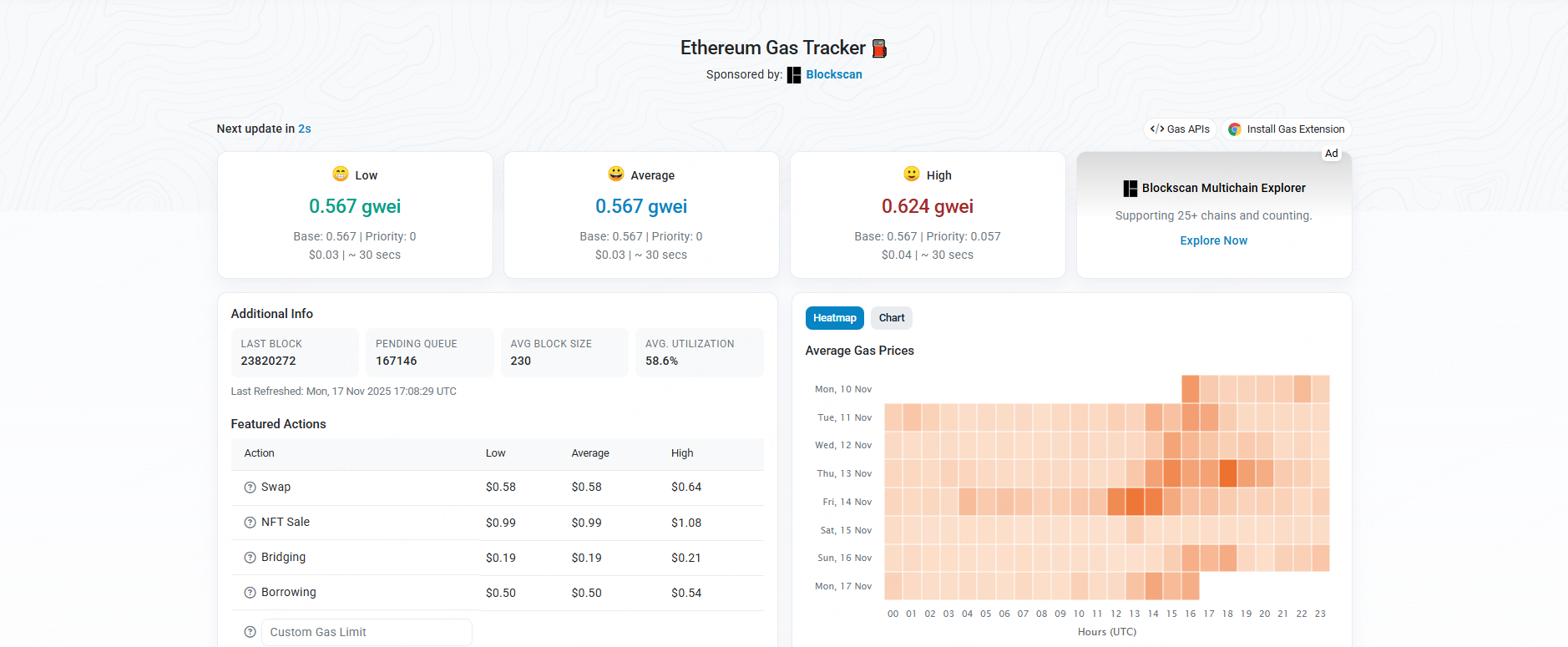Switch to the Chart tab
This screenshot has width=1568, height=647.
[891, 317]
